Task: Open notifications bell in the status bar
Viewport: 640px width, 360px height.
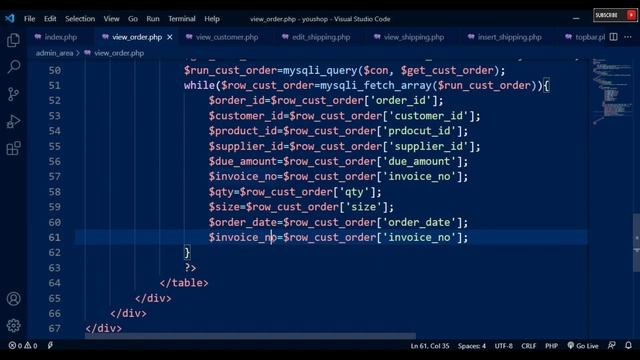Action: pyautogui.click(x=629, y=346)
